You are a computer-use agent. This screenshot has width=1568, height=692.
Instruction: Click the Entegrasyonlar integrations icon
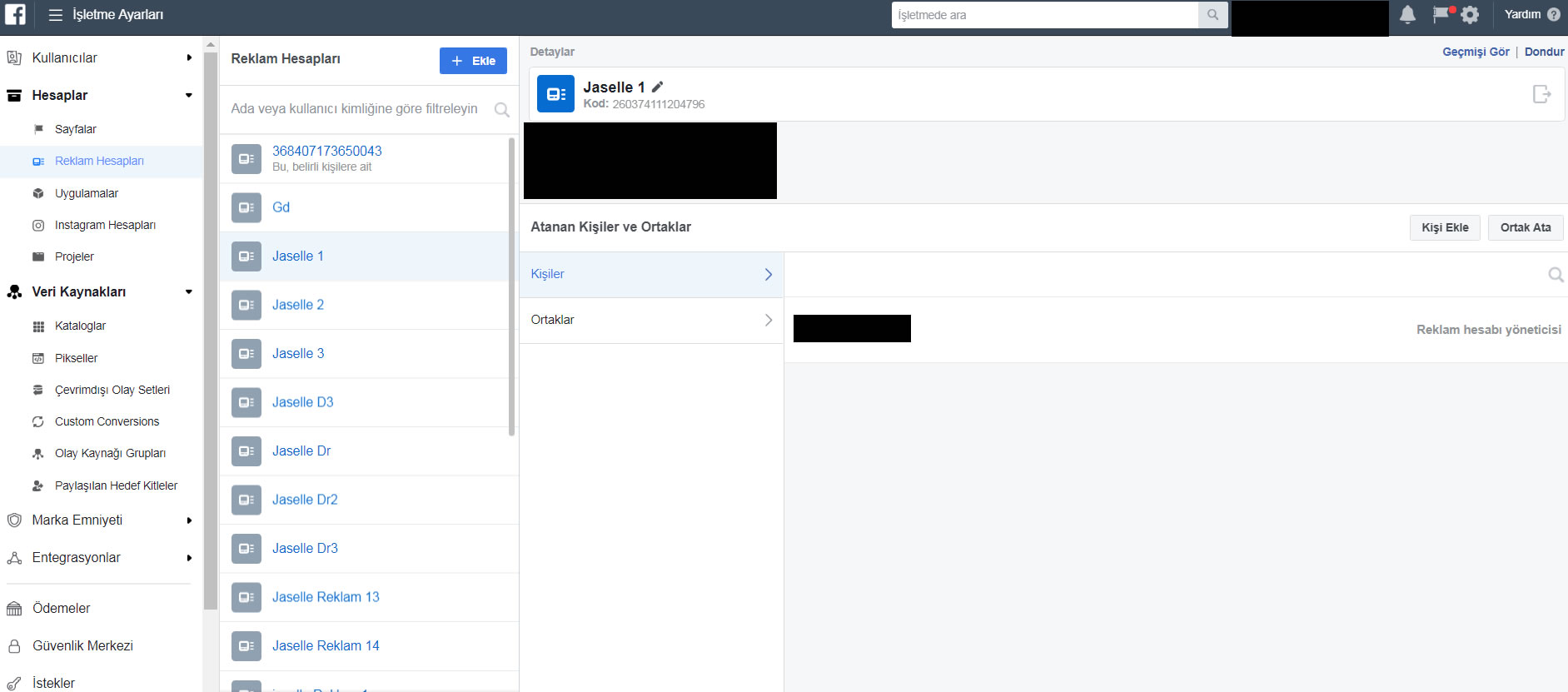(14, 558)
